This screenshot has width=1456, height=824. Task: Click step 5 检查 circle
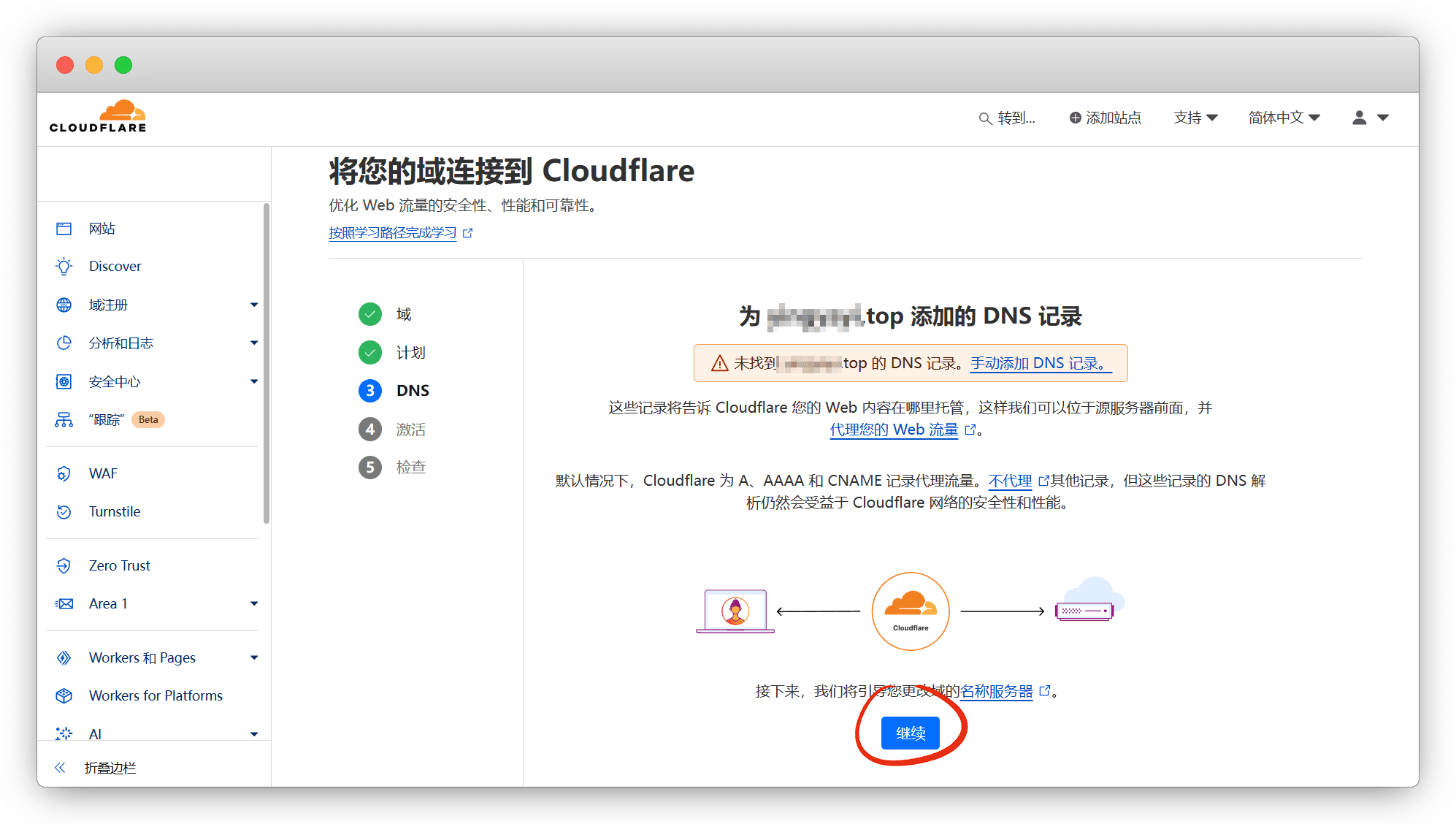[370, 468]
